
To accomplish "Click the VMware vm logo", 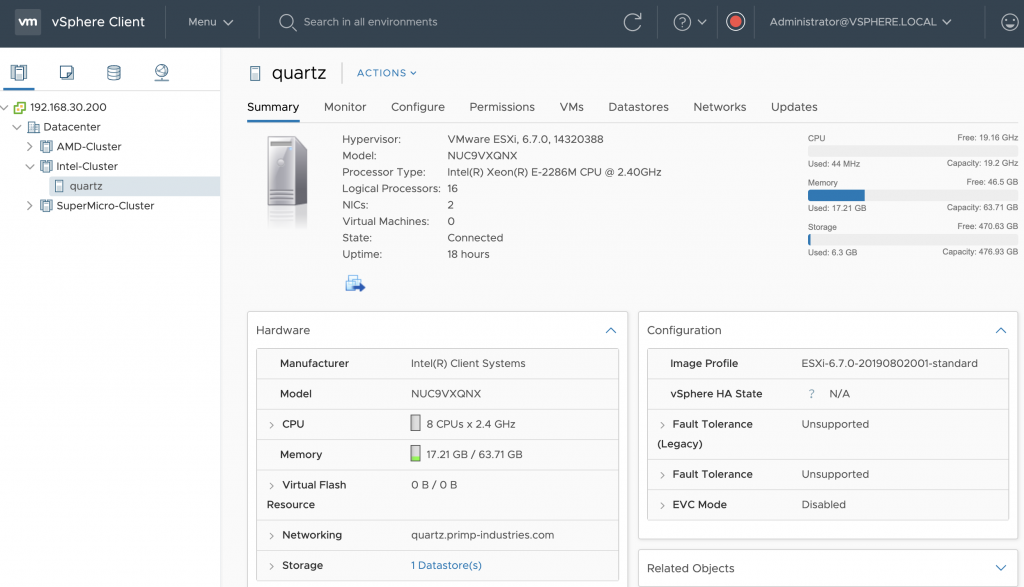I will click(x=27, y=22).
